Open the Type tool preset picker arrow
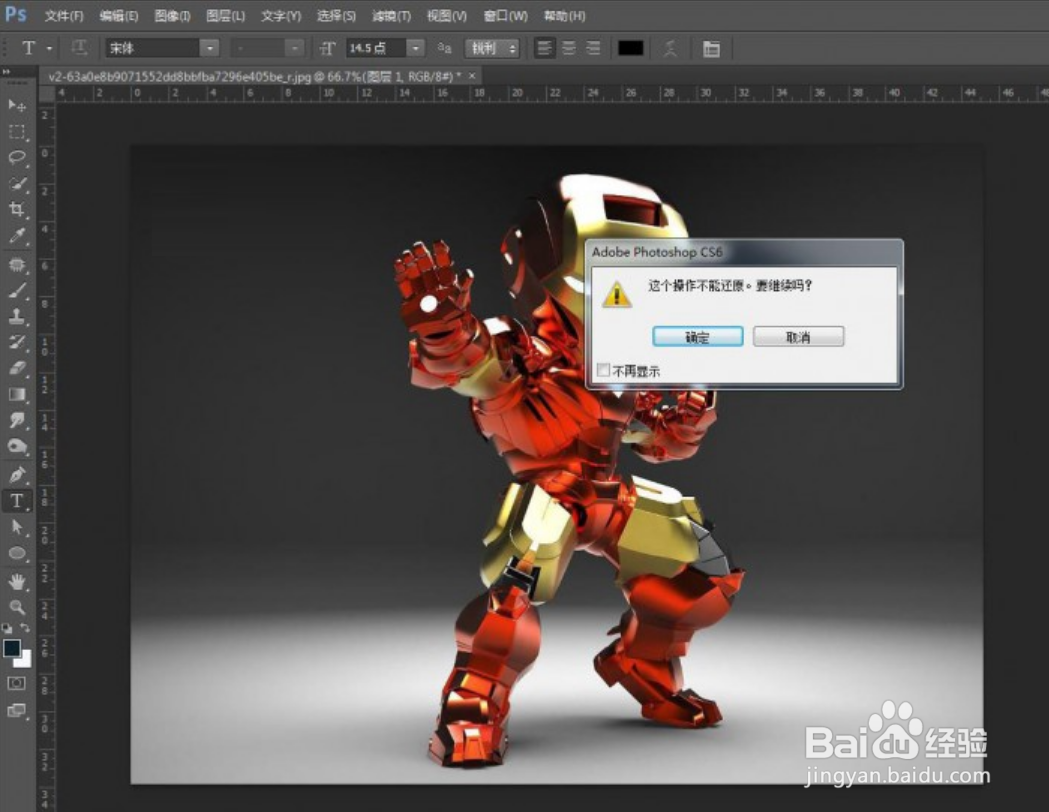This screenshot has height=812, width=1049. click(x=50, y=48)
